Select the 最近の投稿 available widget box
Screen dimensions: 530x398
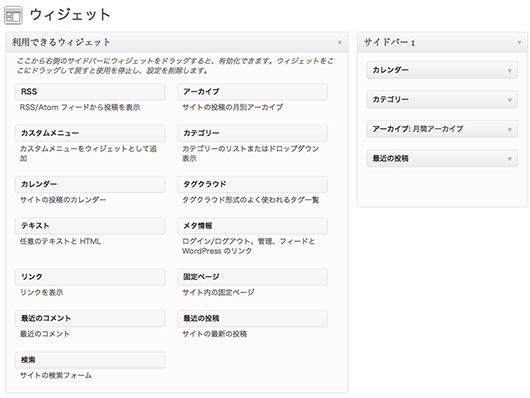point(252,319)
